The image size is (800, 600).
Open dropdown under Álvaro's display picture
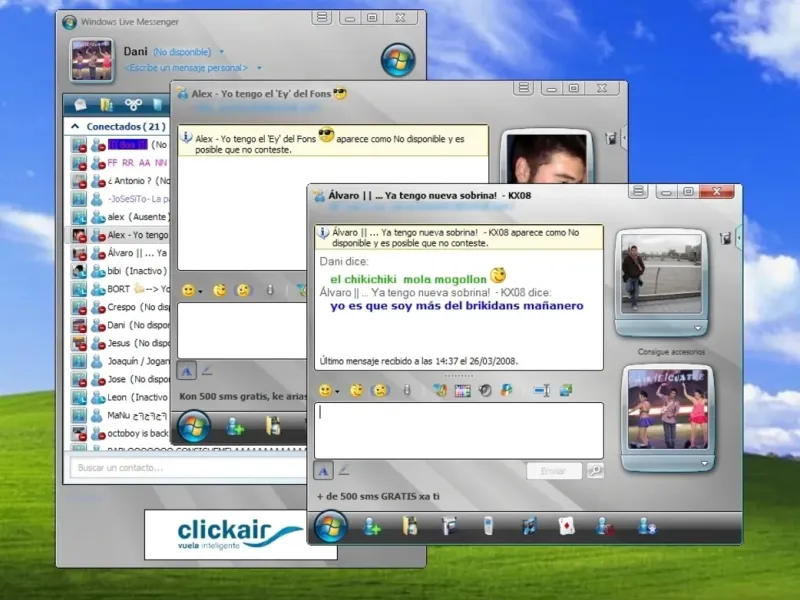pyautogui.click(x=697, y=328)
